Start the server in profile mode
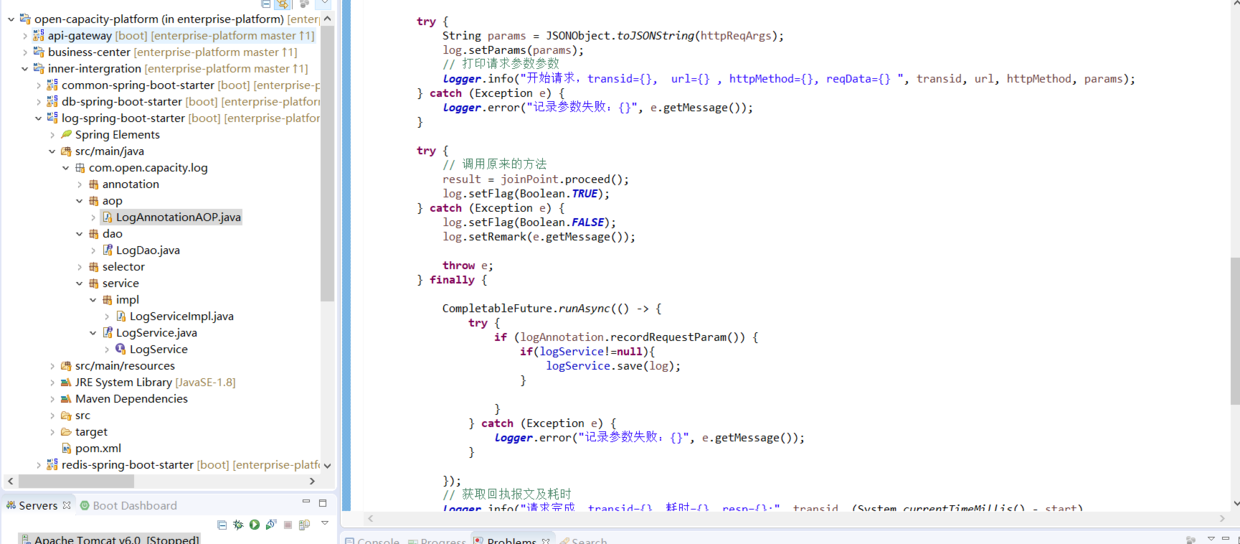Viewport: 1240px width, 544px height. pos(271,524)
